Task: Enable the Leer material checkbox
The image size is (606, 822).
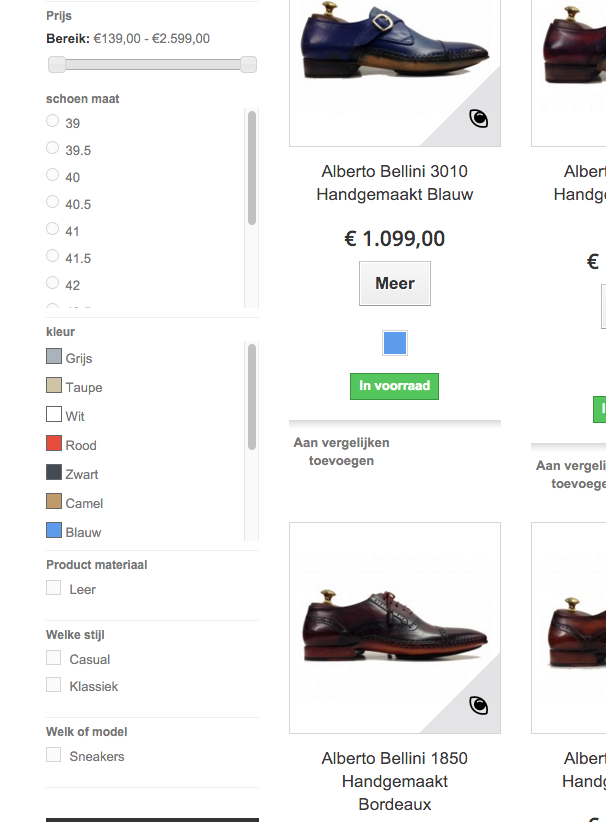Action: click(x=54, y=588)
